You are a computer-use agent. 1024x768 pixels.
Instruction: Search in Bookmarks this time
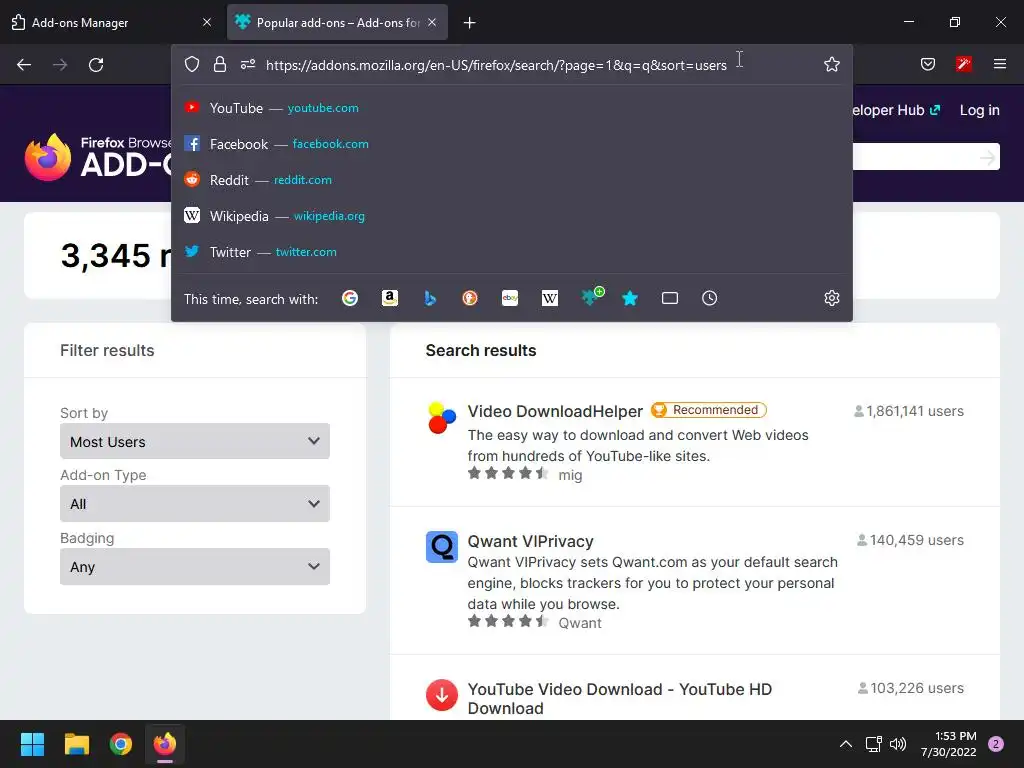pyautogui.click(x=630, y=298)
